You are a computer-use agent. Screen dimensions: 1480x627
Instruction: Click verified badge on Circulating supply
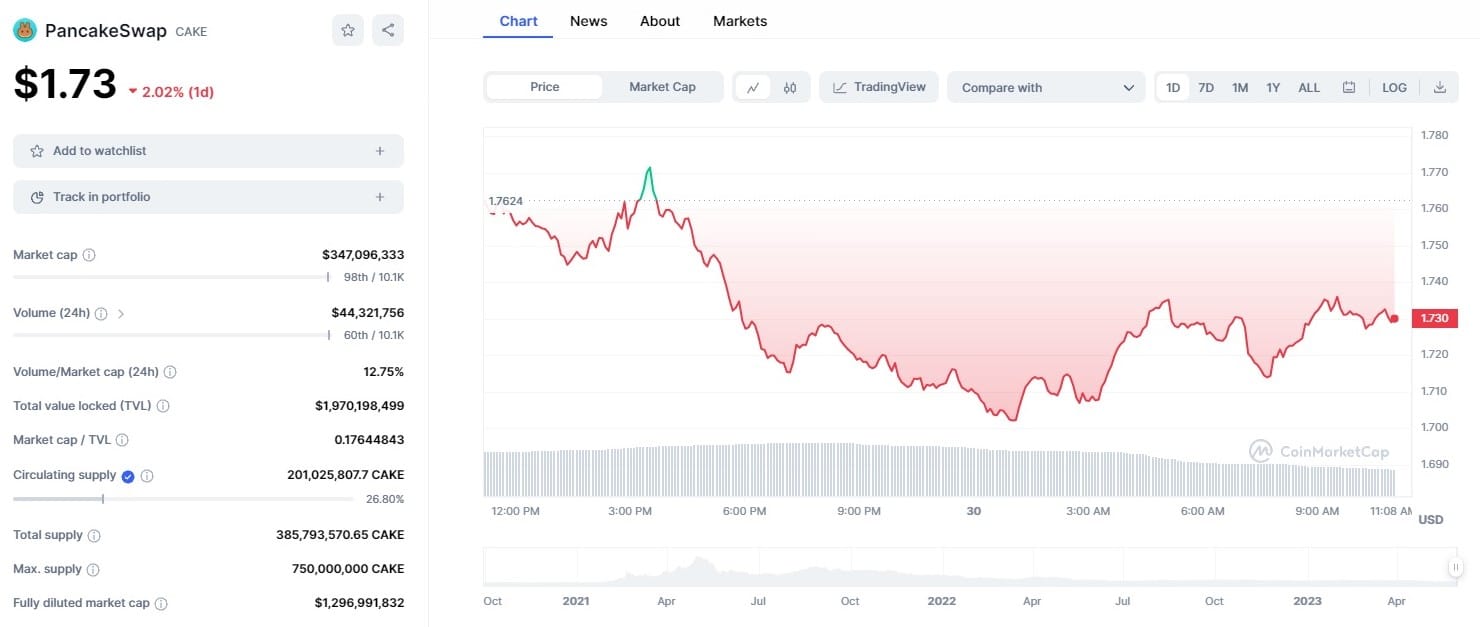pyautogui.click(x=128, y=476)
